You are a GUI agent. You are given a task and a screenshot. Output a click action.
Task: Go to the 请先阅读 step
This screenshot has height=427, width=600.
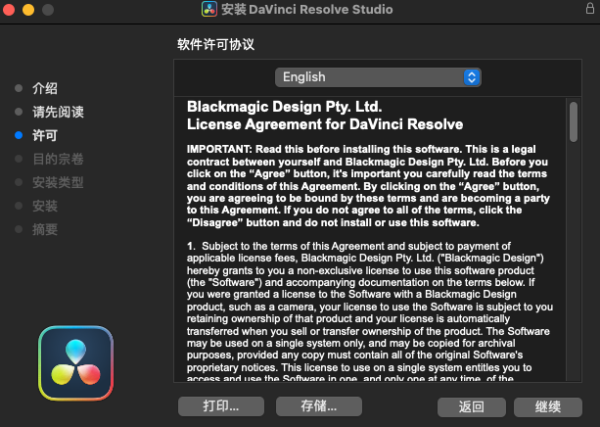coord(57,111)
